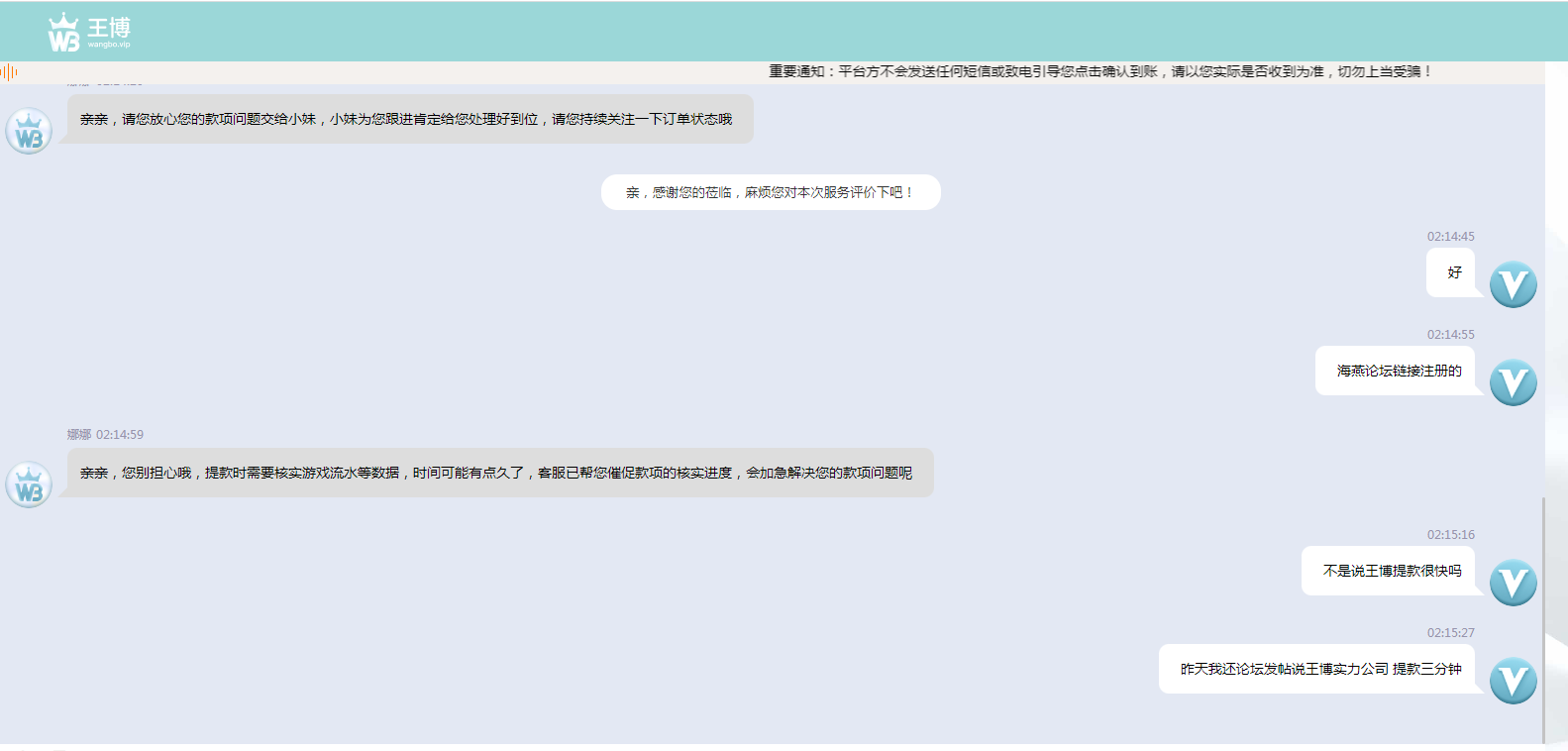Click user avatar beside 昨天我还论坛发帖 message
Image resolution: width=1568 pixels, height=751 pixels.
pyautogui.click(x=1513, y=681)
